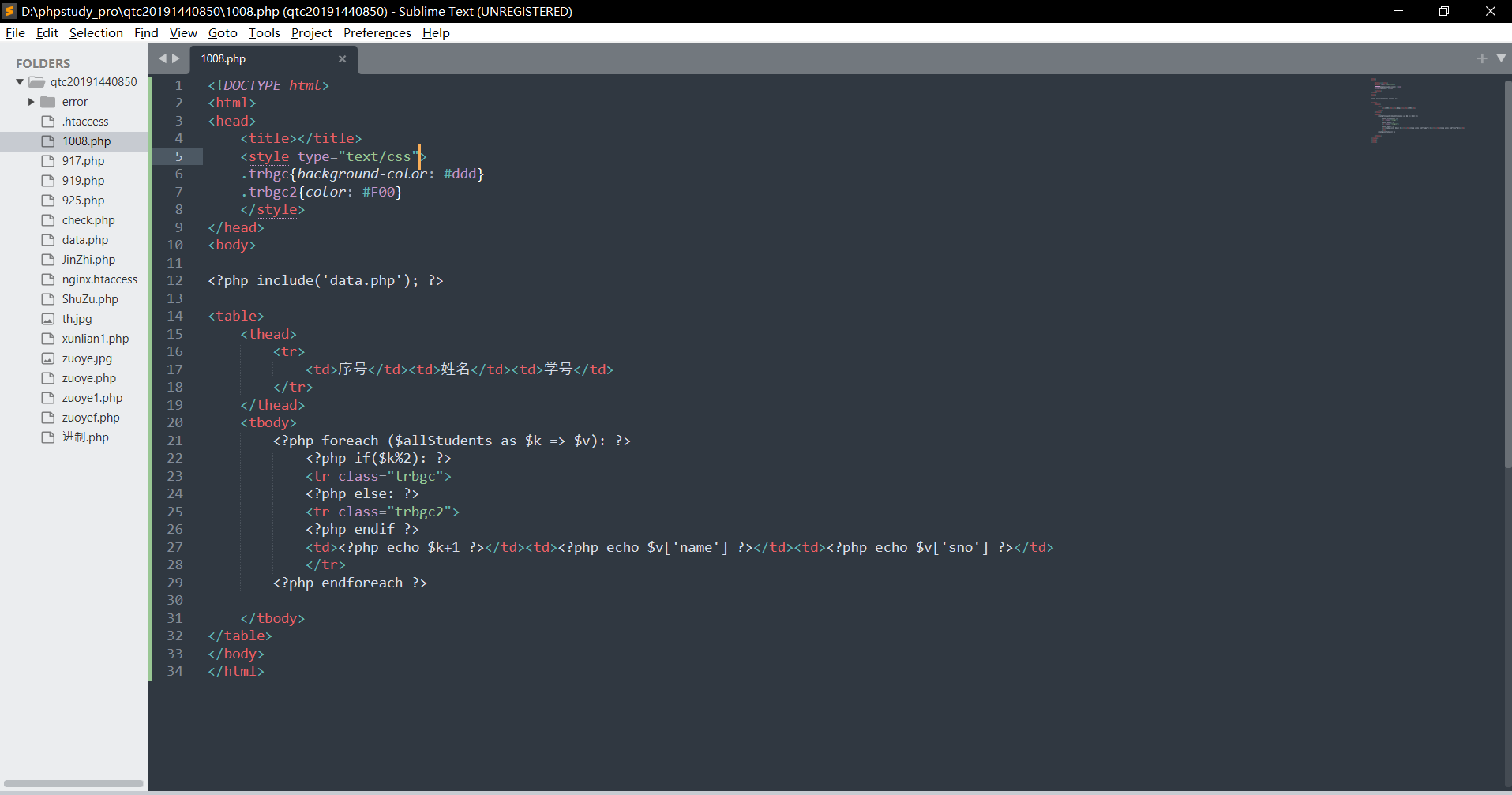
Task: Click the foreach statement on line 21
Action: [x=452, y=441]
